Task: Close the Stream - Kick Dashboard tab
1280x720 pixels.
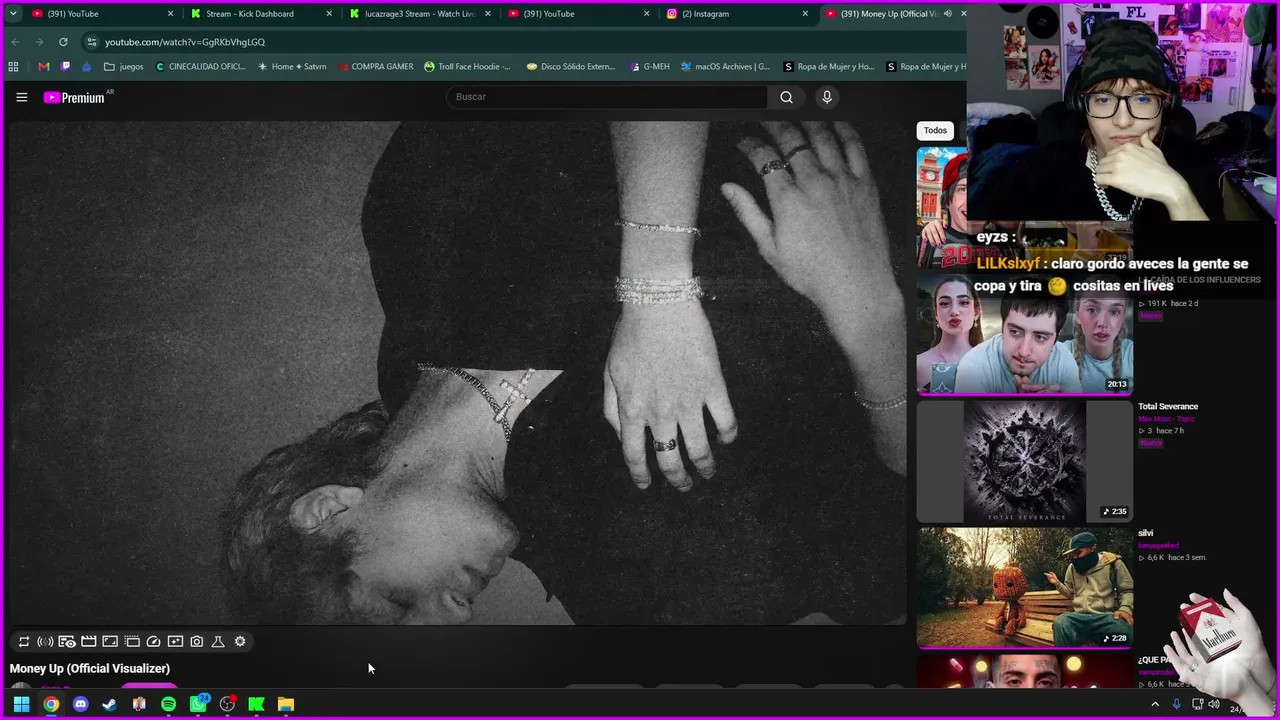Action: click(x=329, y=14)
